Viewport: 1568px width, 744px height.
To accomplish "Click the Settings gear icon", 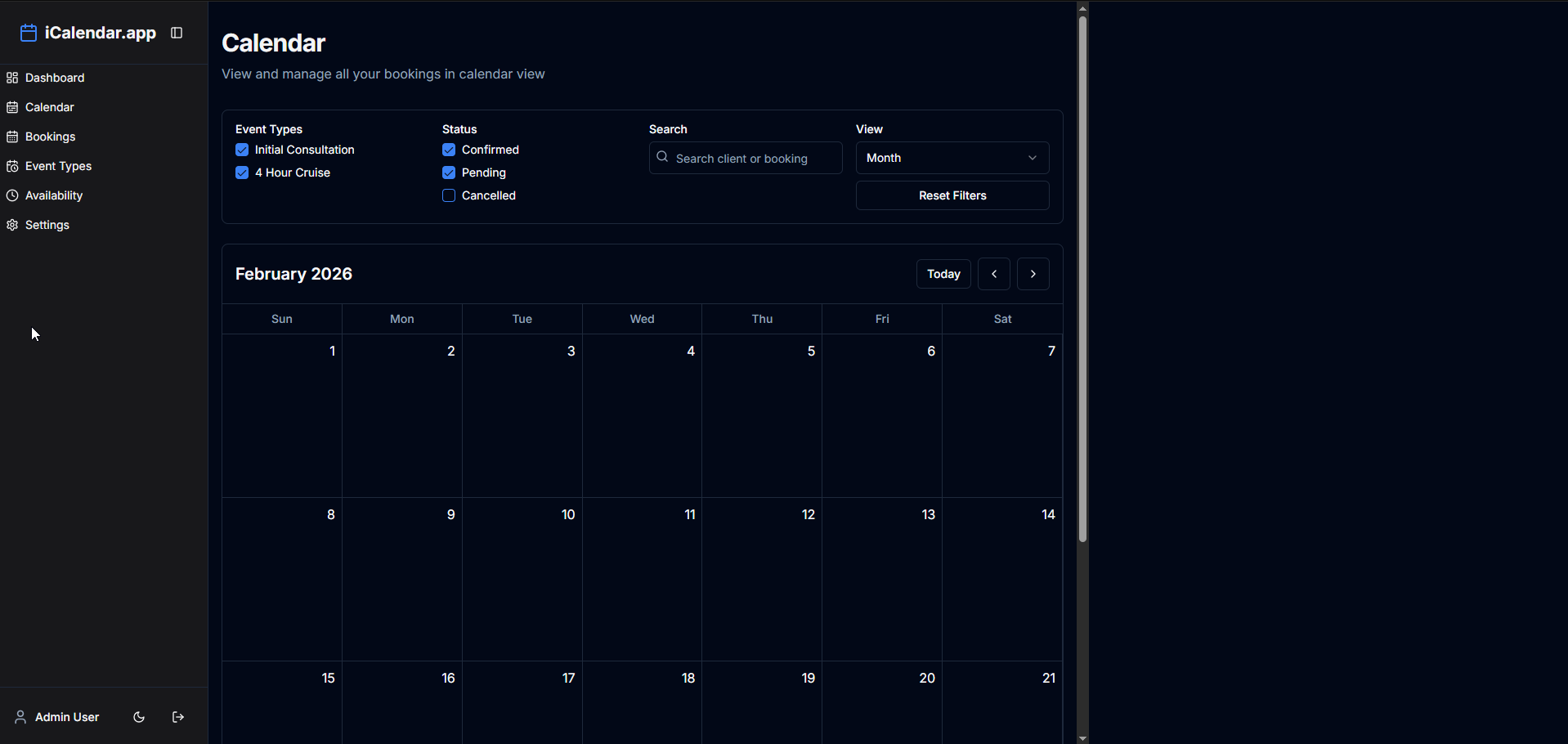I will point(12,225).
